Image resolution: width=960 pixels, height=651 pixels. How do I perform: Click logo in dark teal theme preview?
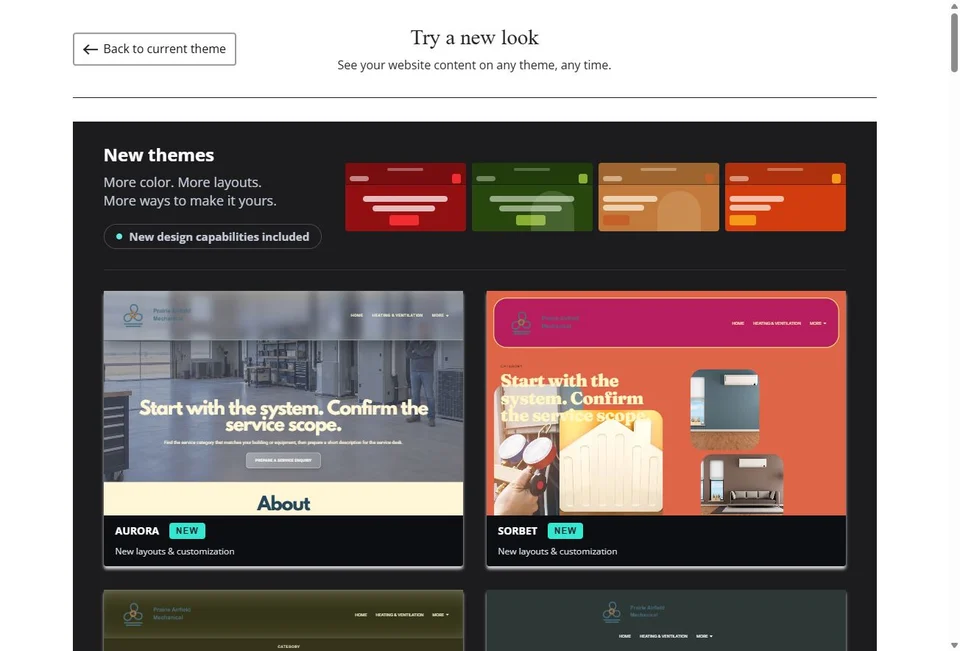pos(611,611)
